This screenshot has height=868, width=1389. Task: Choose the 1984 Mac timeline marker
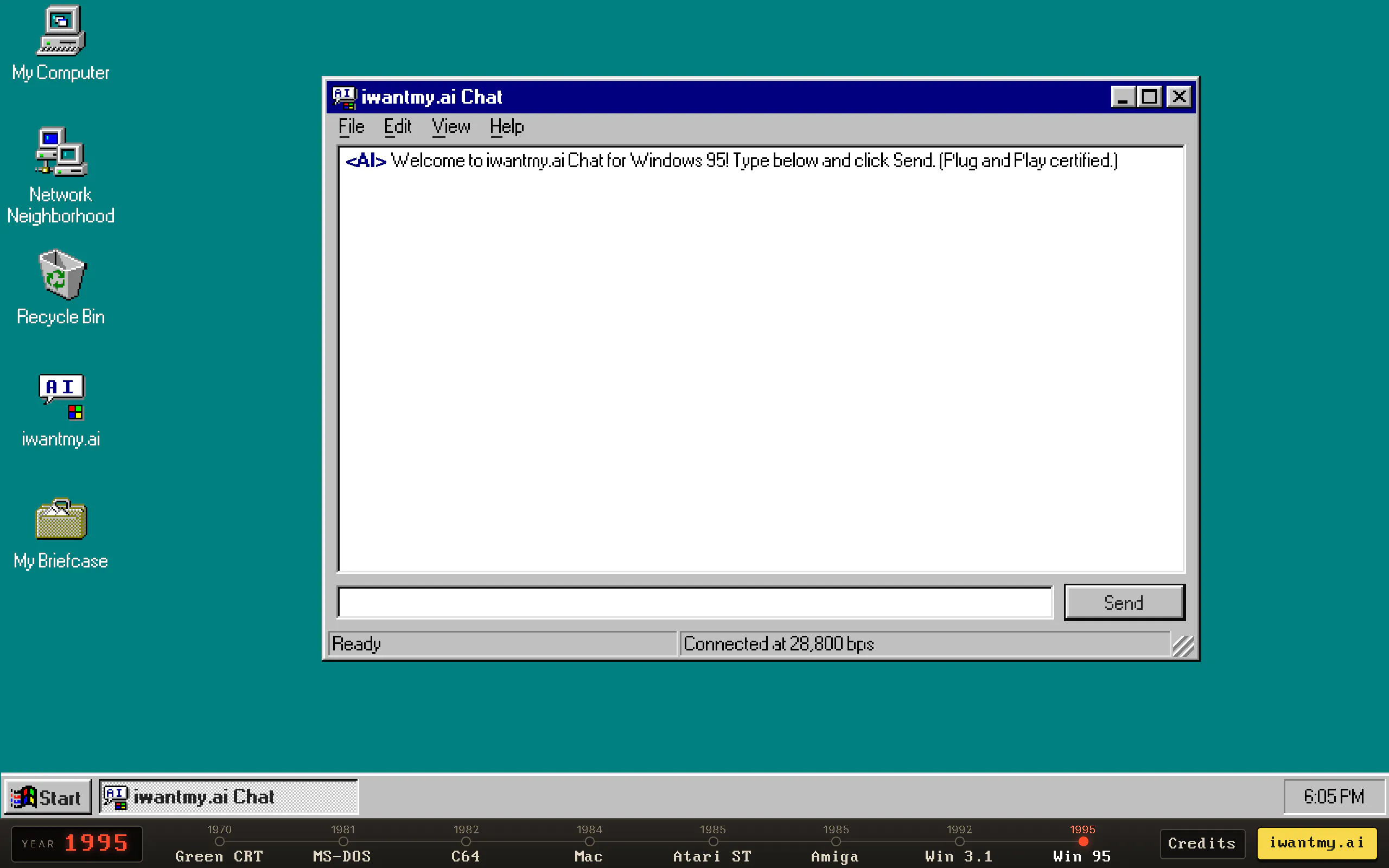pyautogui.click(x=589, y=843)
